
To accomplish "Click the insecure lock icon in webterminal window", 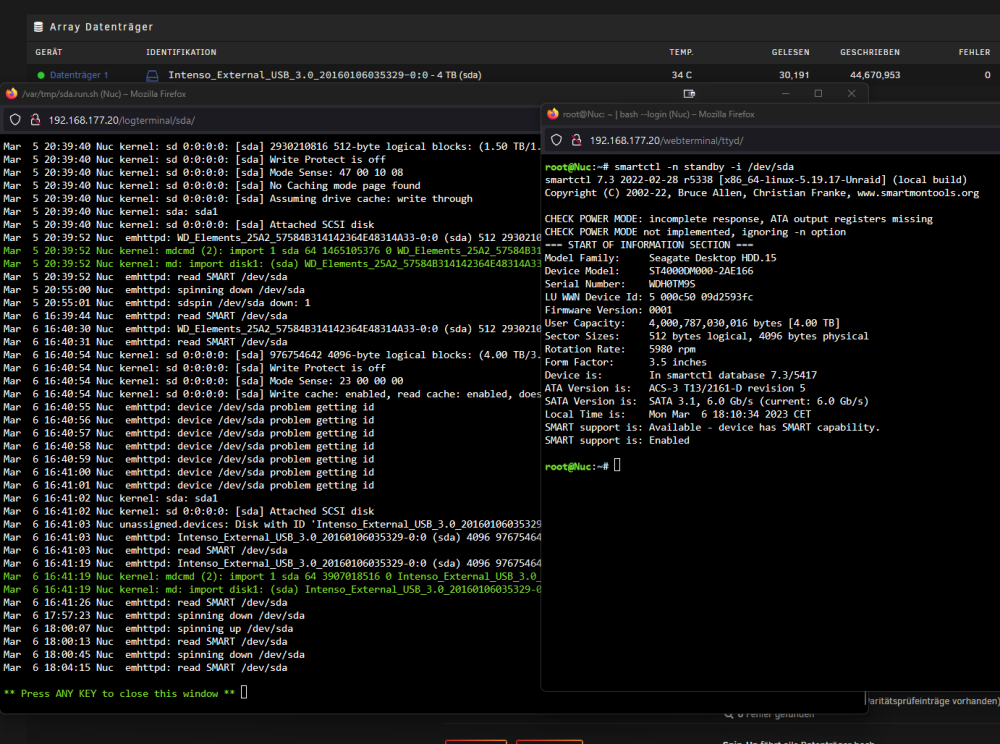I will tap(577, 140).
